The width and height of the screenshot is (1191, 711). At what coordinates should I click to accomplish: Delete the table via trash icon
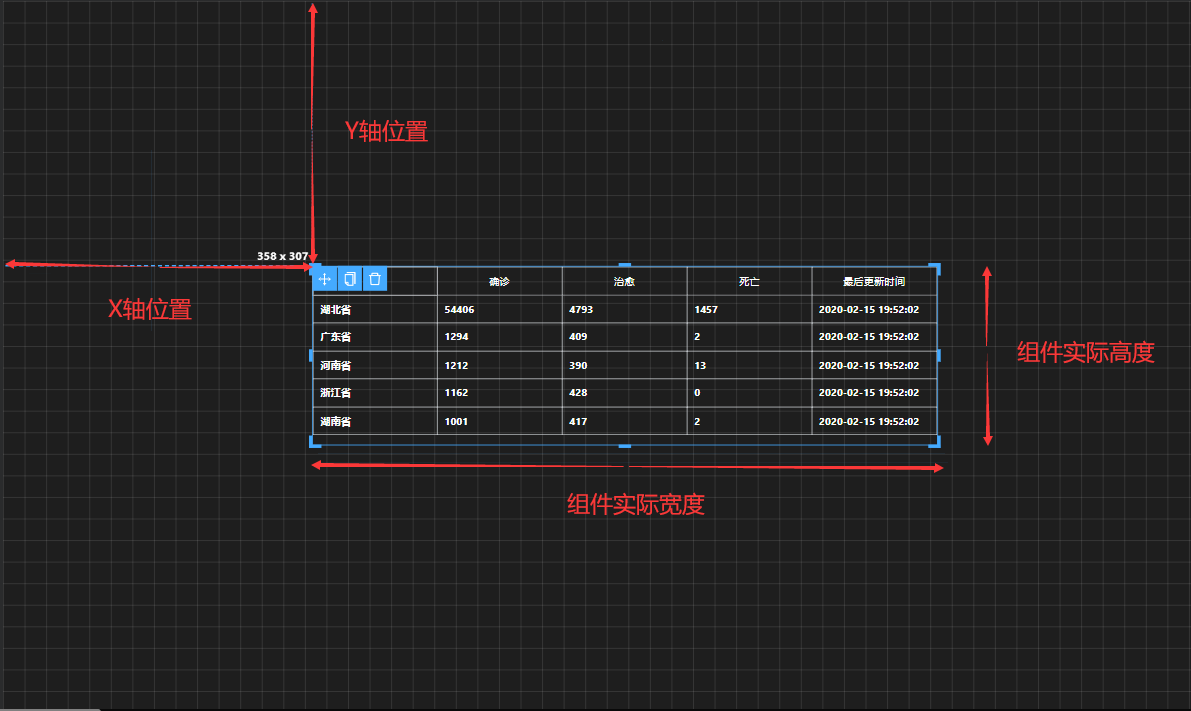point(375,279)
